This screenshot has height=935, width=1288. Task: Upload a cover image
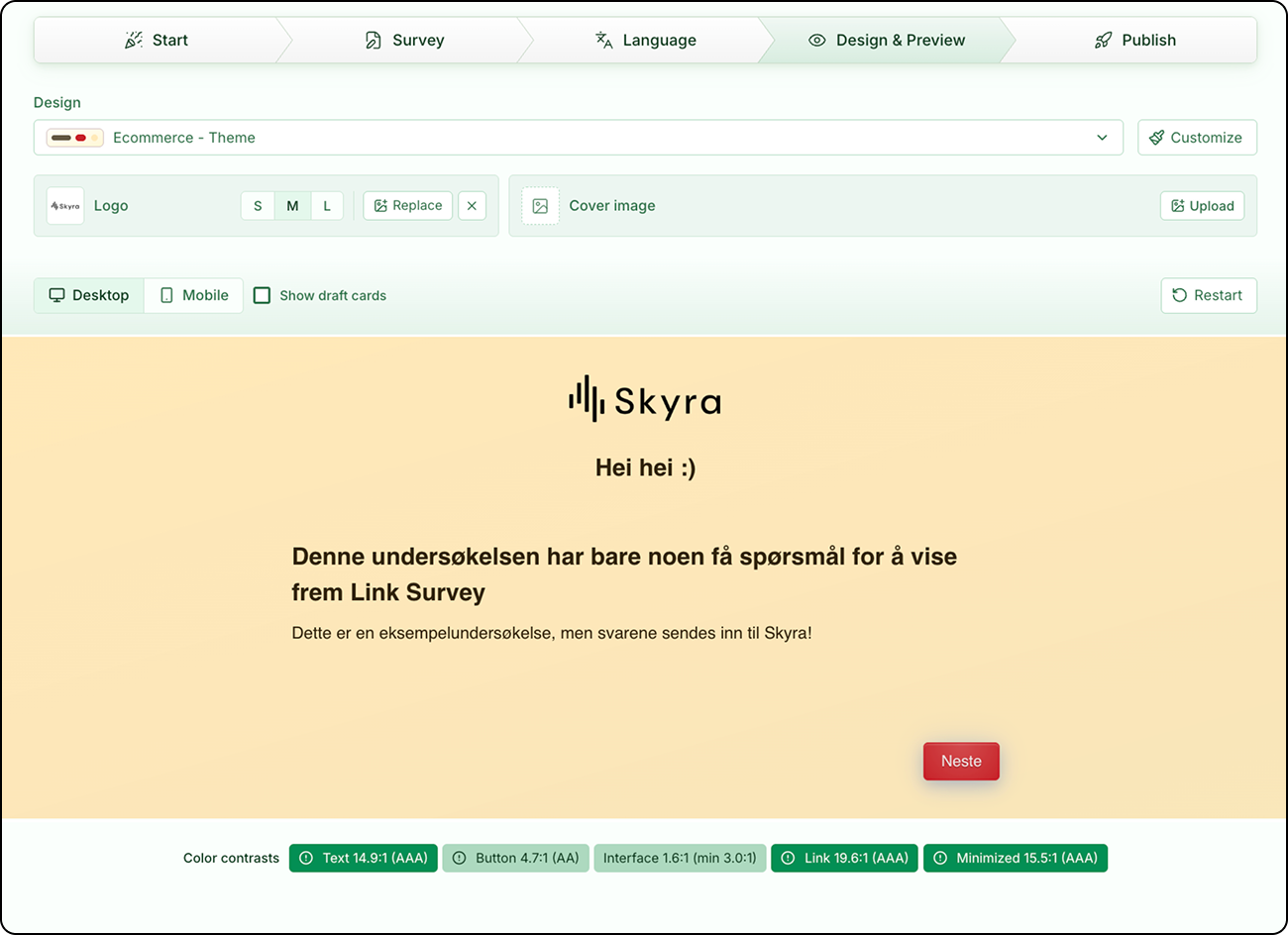[x=1202, y=206]
